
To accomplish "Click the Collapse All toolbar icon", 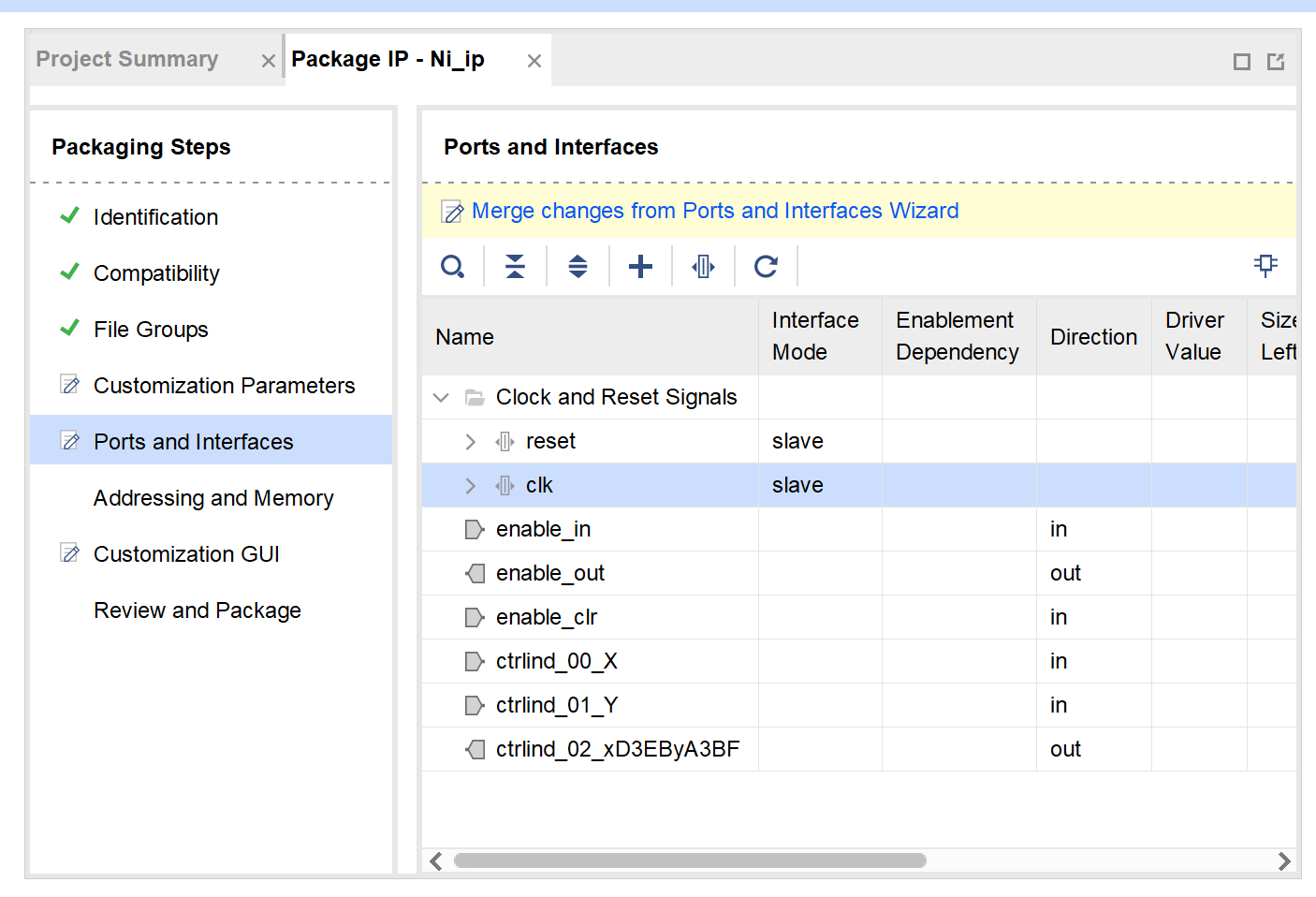I will 515,267.
